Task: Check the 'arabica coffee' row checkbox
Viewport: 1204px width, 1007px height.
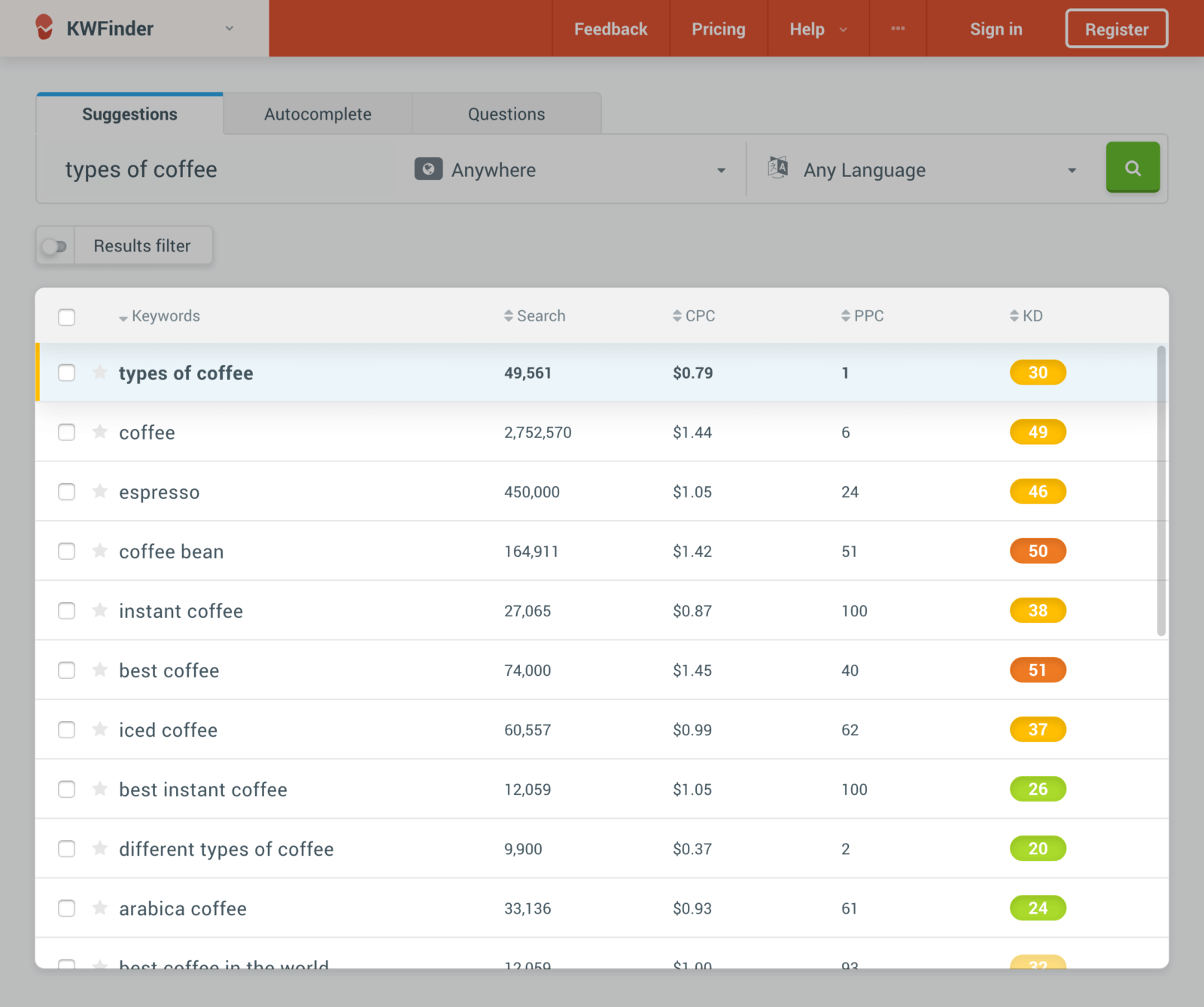Action: (x=67, y=908)
